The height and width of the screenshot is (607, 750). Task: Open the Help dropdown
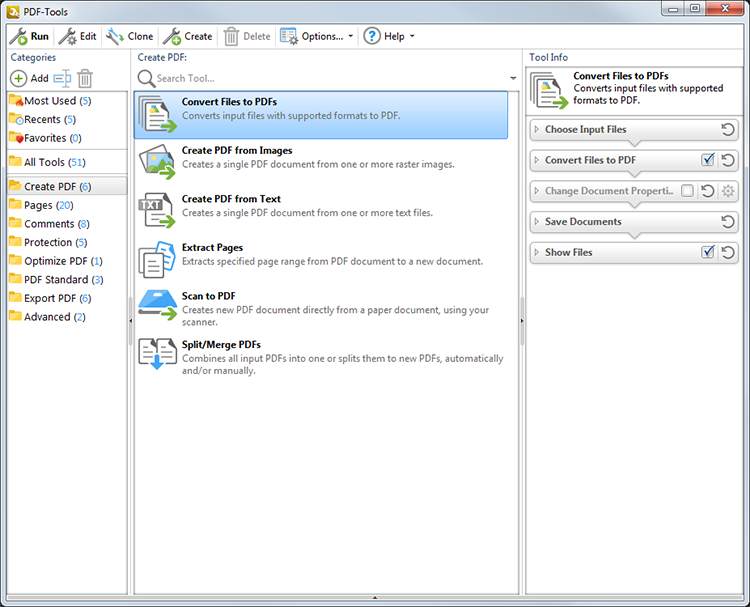[x=389, y=36]
